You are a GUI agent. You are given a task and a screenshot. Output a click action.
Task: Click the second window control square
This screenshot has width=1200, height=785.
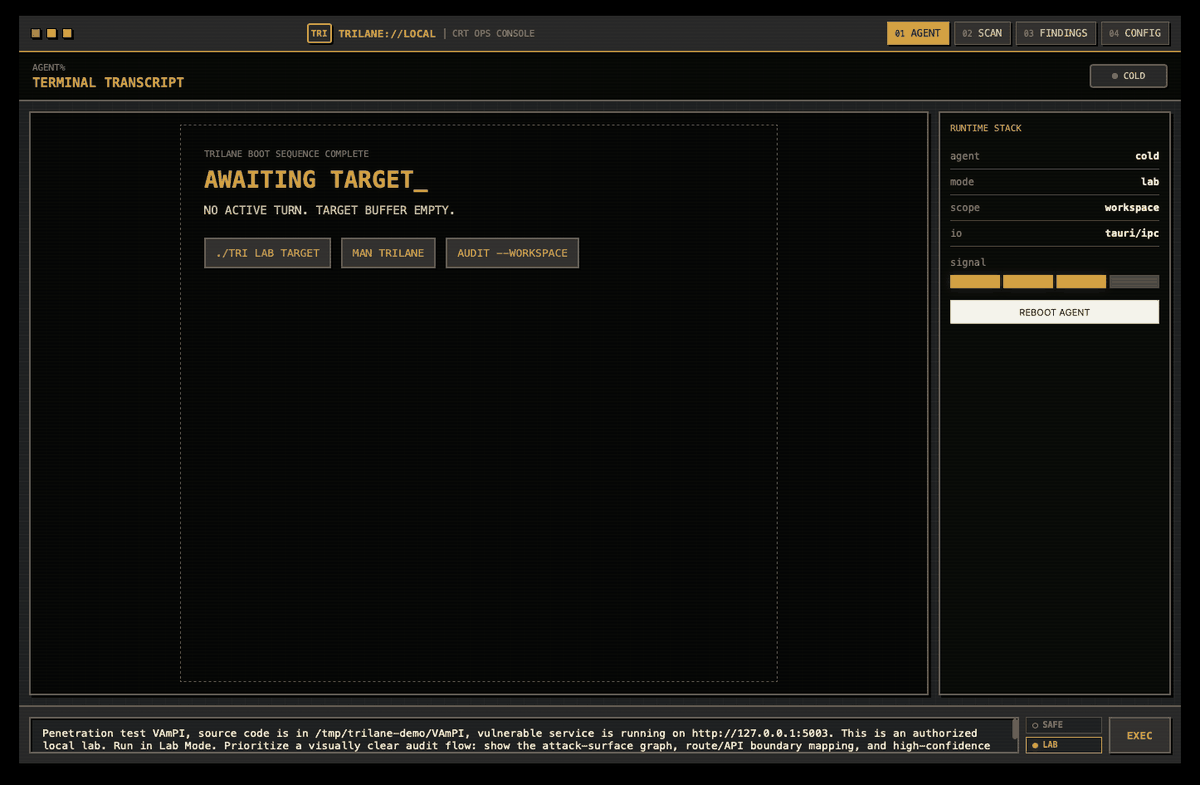(x=52, y=33)
